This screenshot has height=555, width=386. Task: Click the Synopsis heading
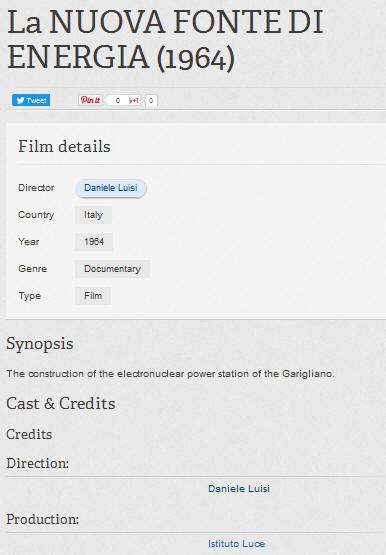pos(40,344)
